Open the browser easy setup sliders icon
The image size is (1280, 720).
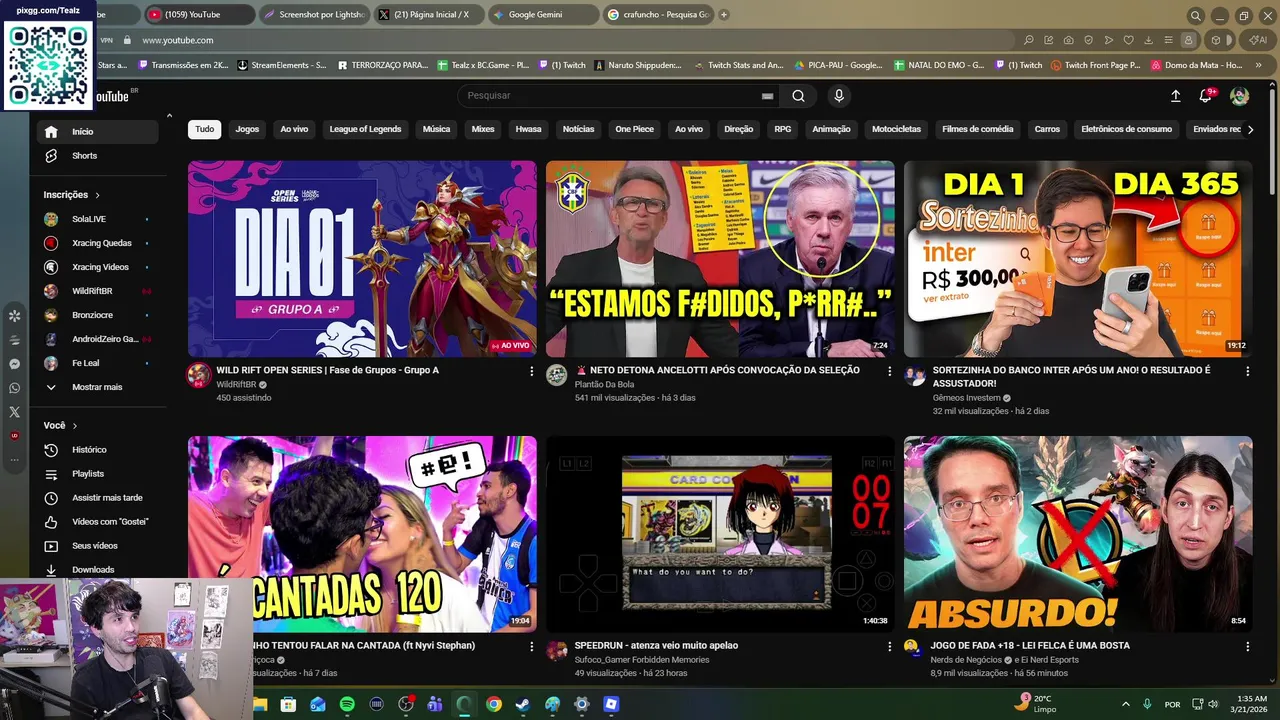[1168, 40]
